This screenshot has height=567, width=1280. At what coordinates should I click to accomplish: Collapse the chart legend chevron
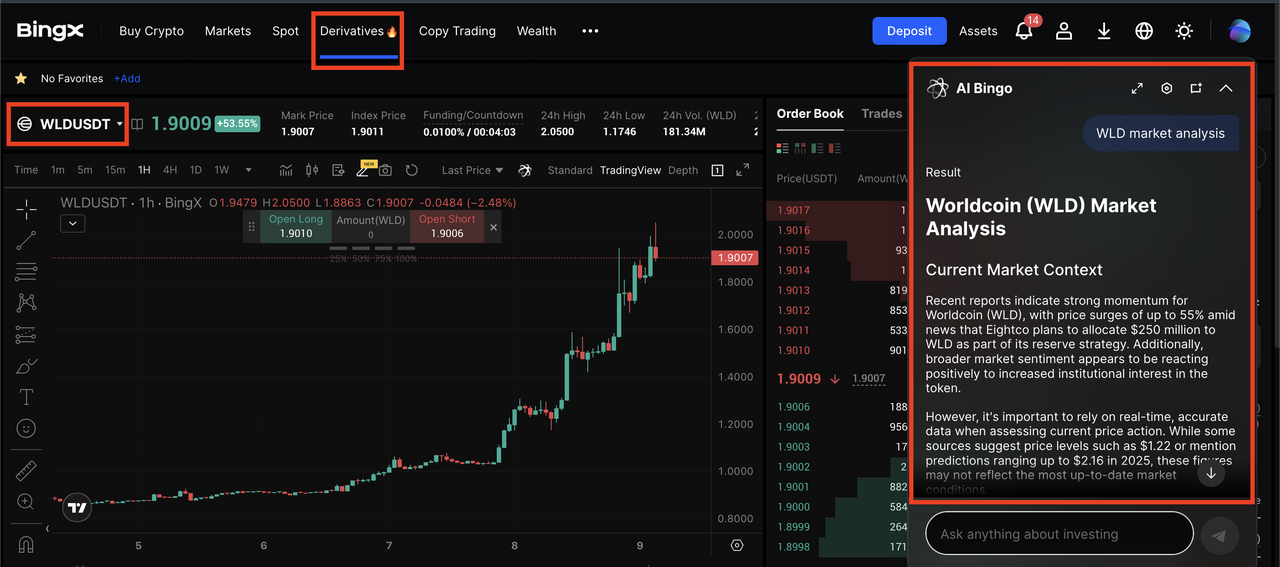coord(72,223)
